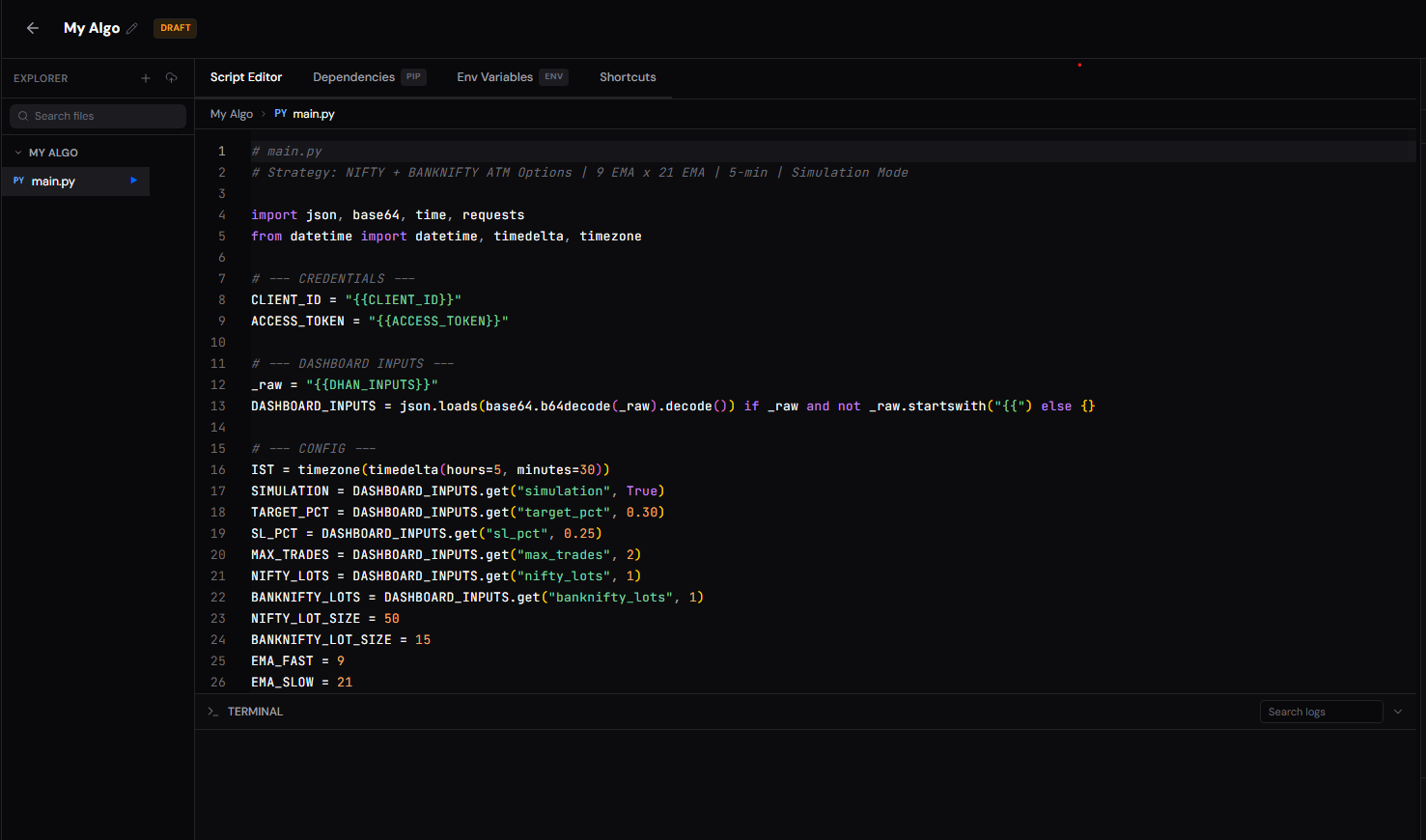
Task: Open the Dependencies tab
Action: coord(369,77)
